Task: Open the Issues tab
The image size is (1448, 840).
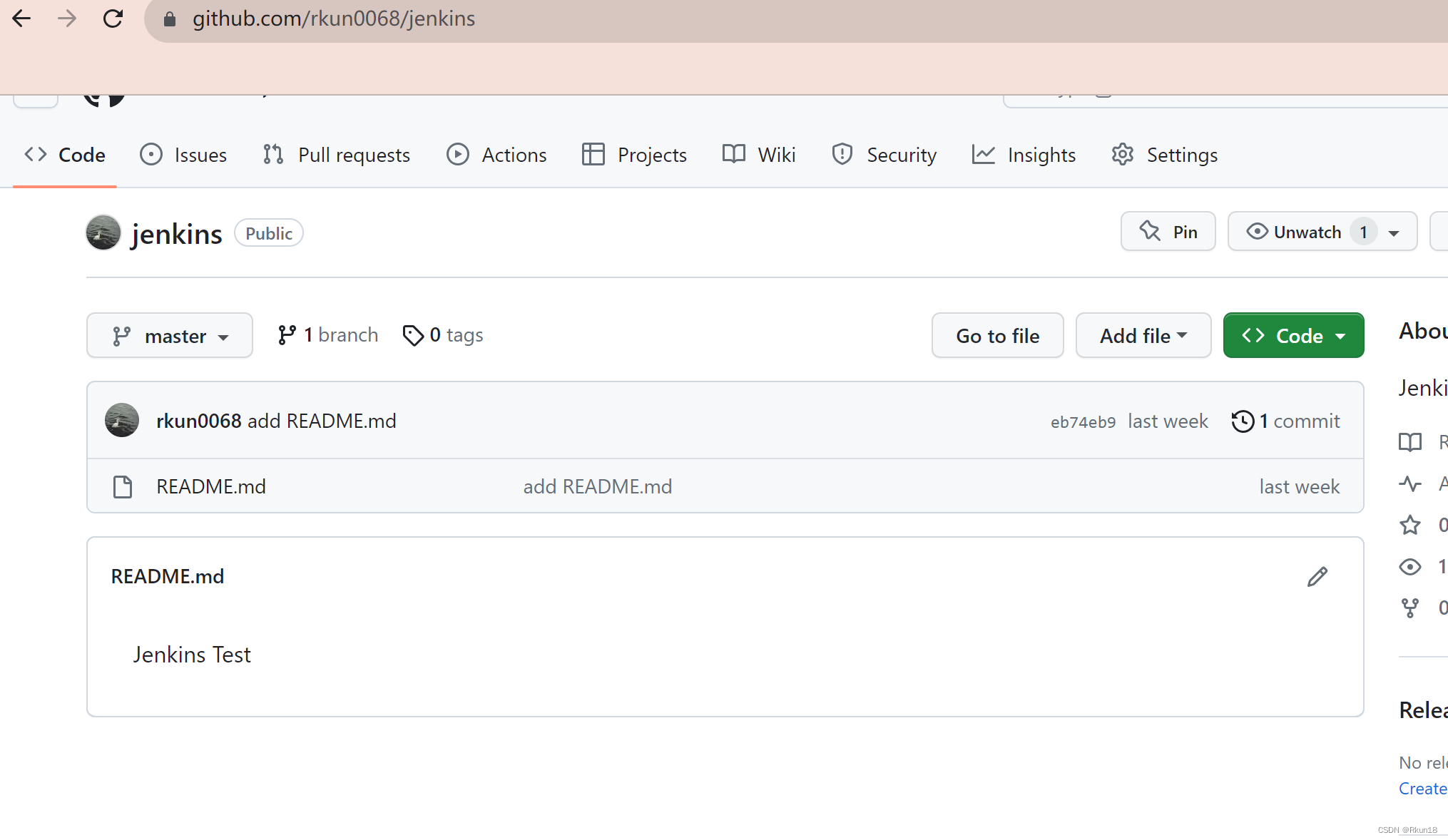Action: (183, 155)
